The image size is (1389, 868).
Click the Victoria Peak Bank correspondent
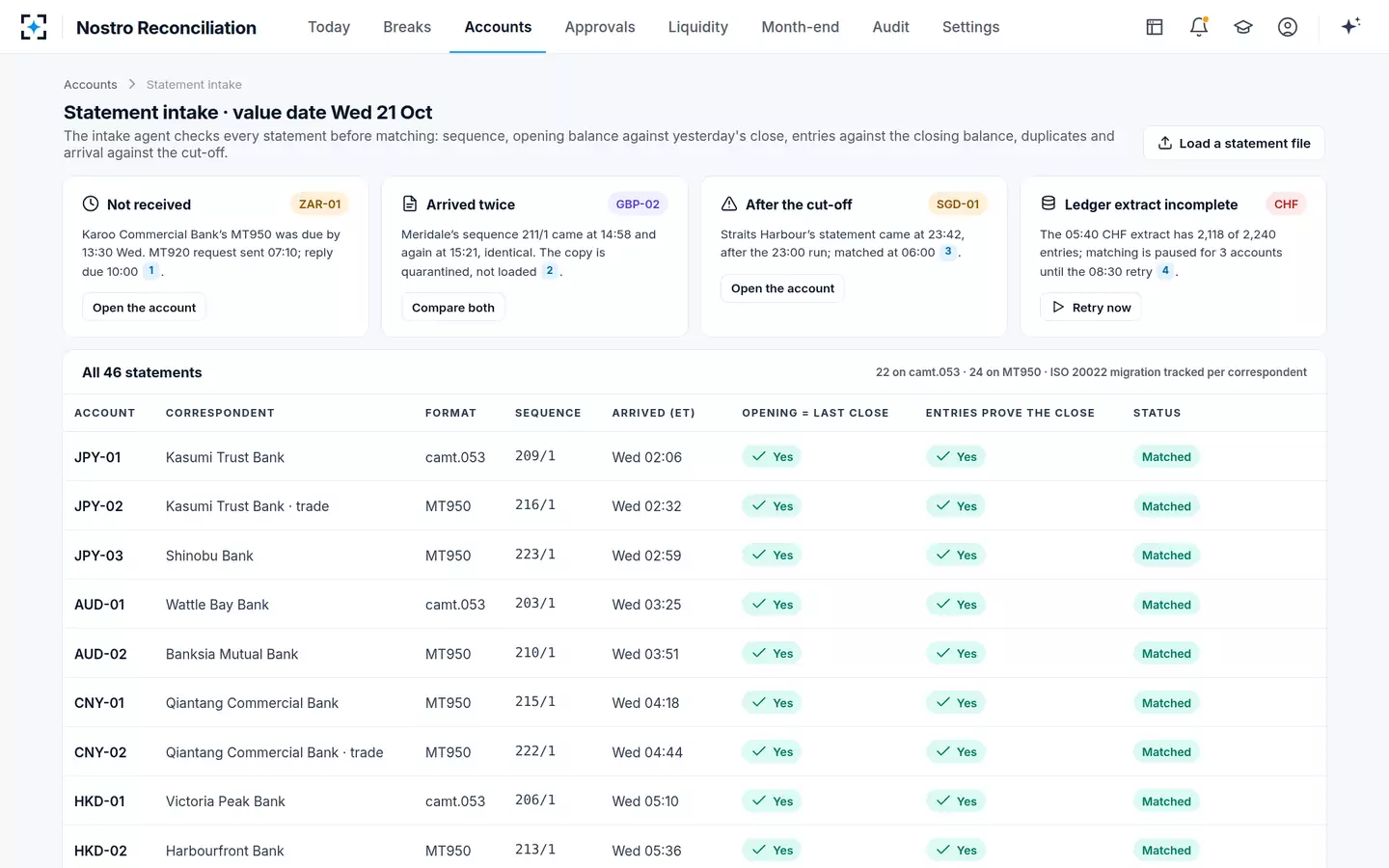226,801
